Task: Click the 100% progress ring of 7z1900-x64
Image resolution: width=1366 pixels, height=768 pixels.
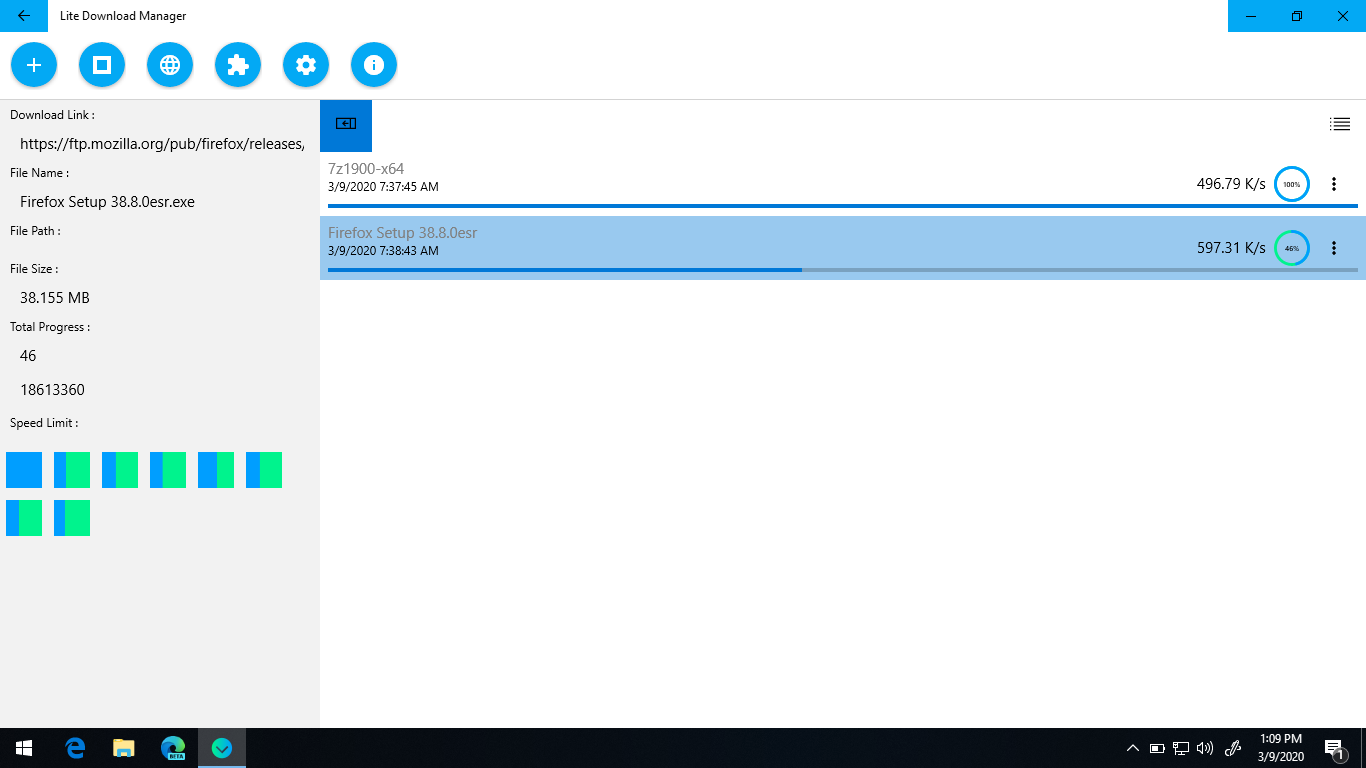Action: [x=1292, y=184]
